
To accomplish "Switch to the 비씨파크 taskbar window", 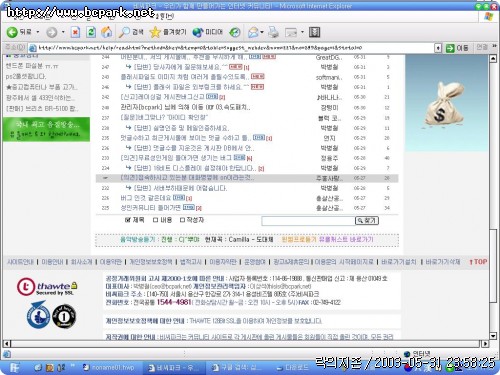I will pyautogui.click(x=174, y=368).
